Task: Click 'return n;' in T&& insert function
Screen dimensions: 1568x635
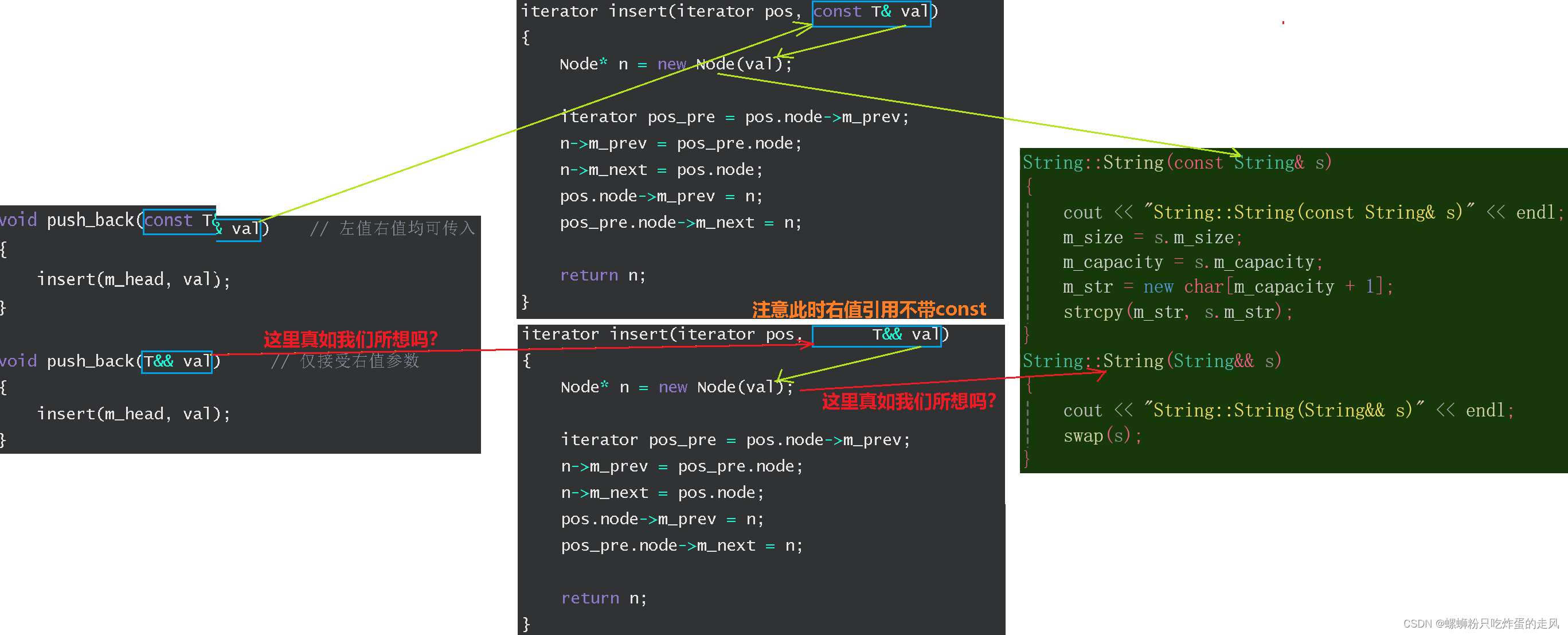Action: pos(604,598)
